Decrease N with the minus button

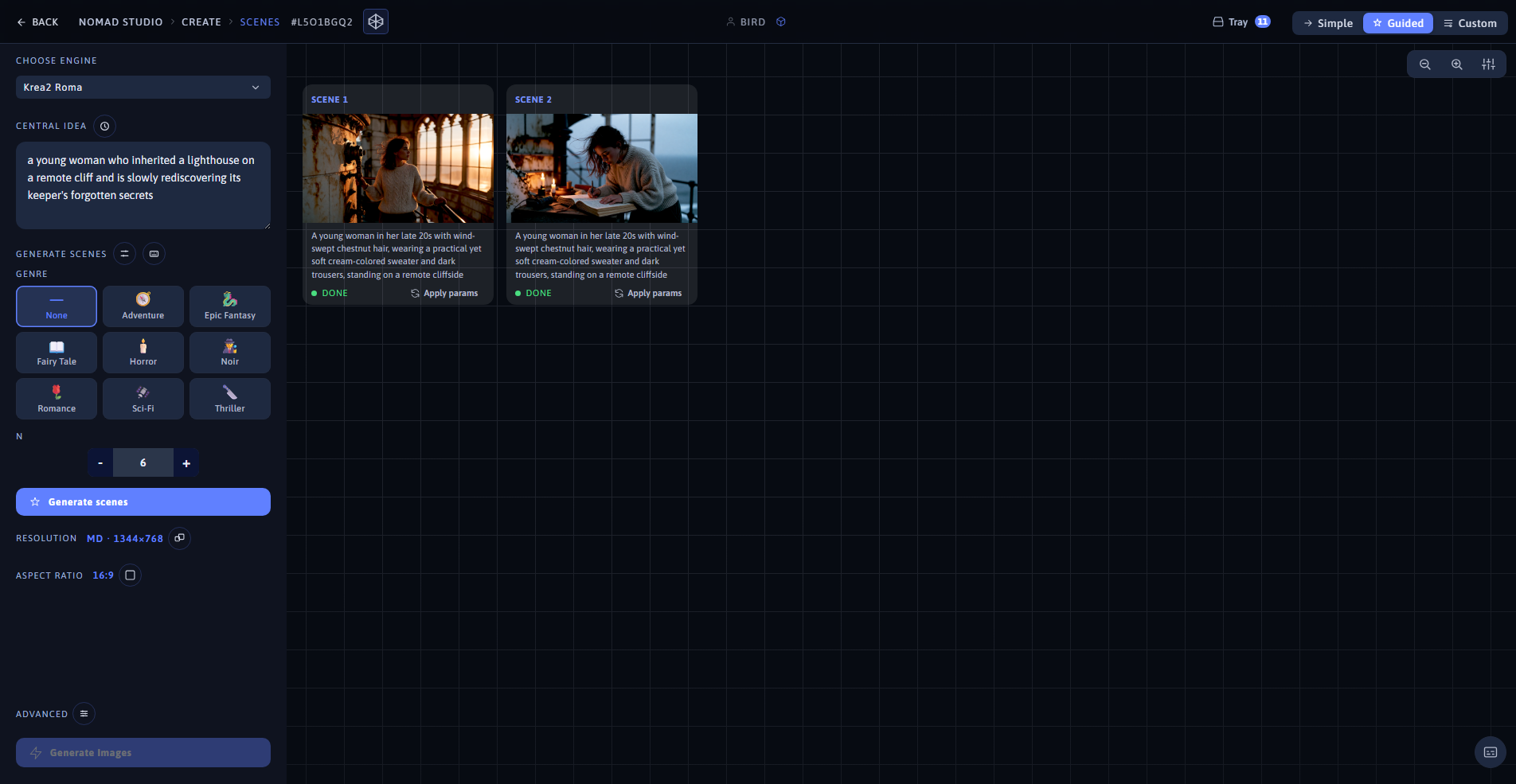point(100,462)
